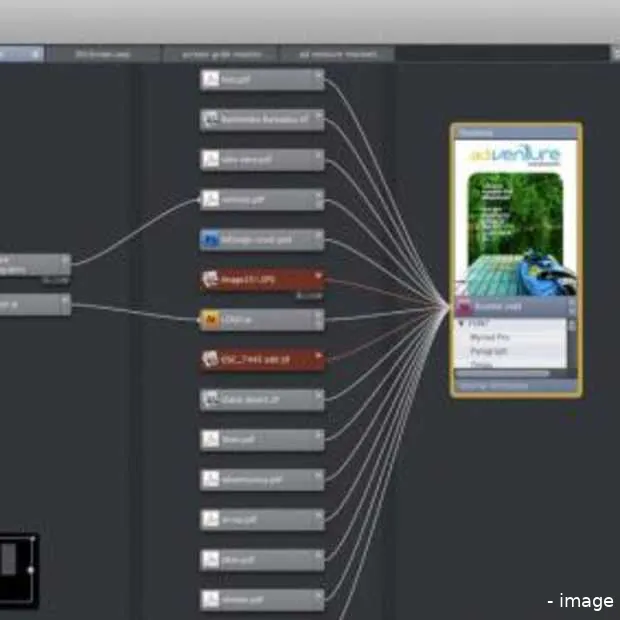
Task: Click the PDF icon on the third node from bottom
Action: point(211,519)
